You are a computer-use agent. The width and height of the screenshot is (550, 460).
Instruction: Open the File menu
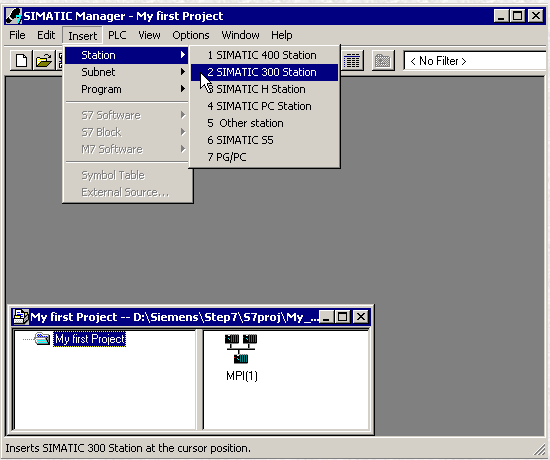[x=17, y=35]
